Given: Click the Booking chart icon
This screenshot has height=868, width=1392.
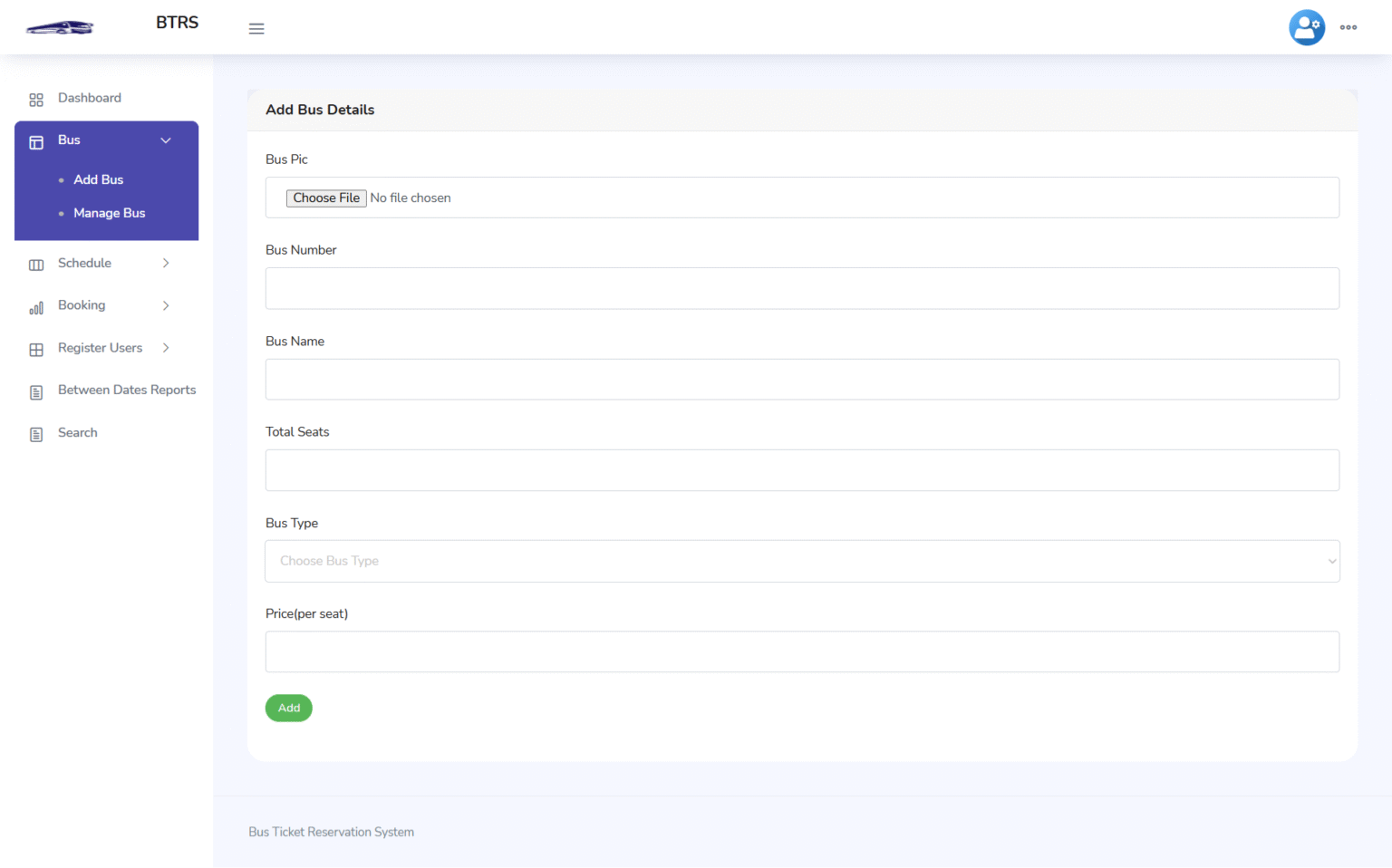Looking at the screenshot, I should (x=36, y=306).
